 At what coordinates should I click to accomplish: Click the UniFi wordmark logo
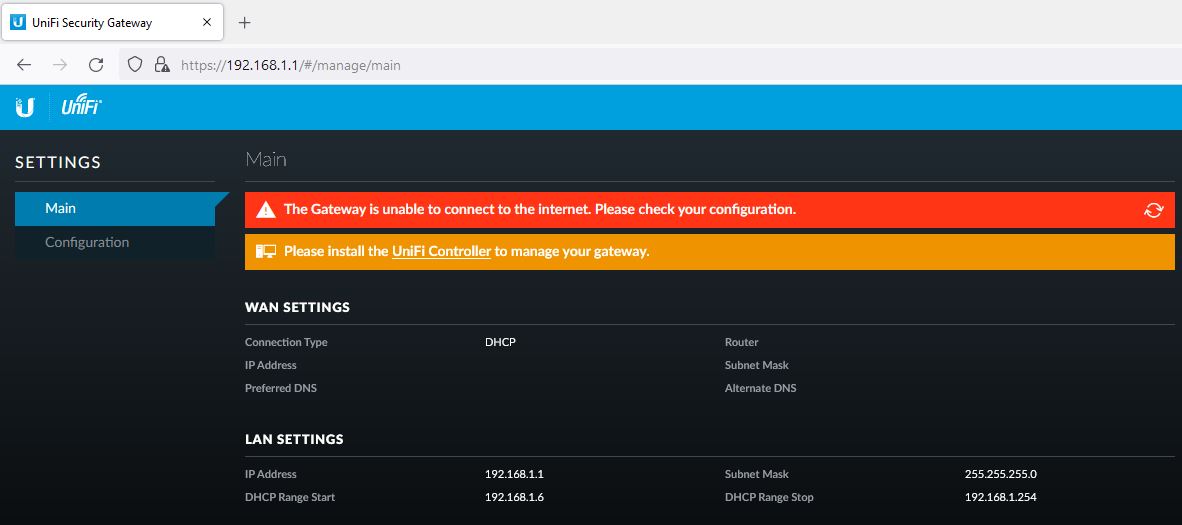[x=81, y=108]
